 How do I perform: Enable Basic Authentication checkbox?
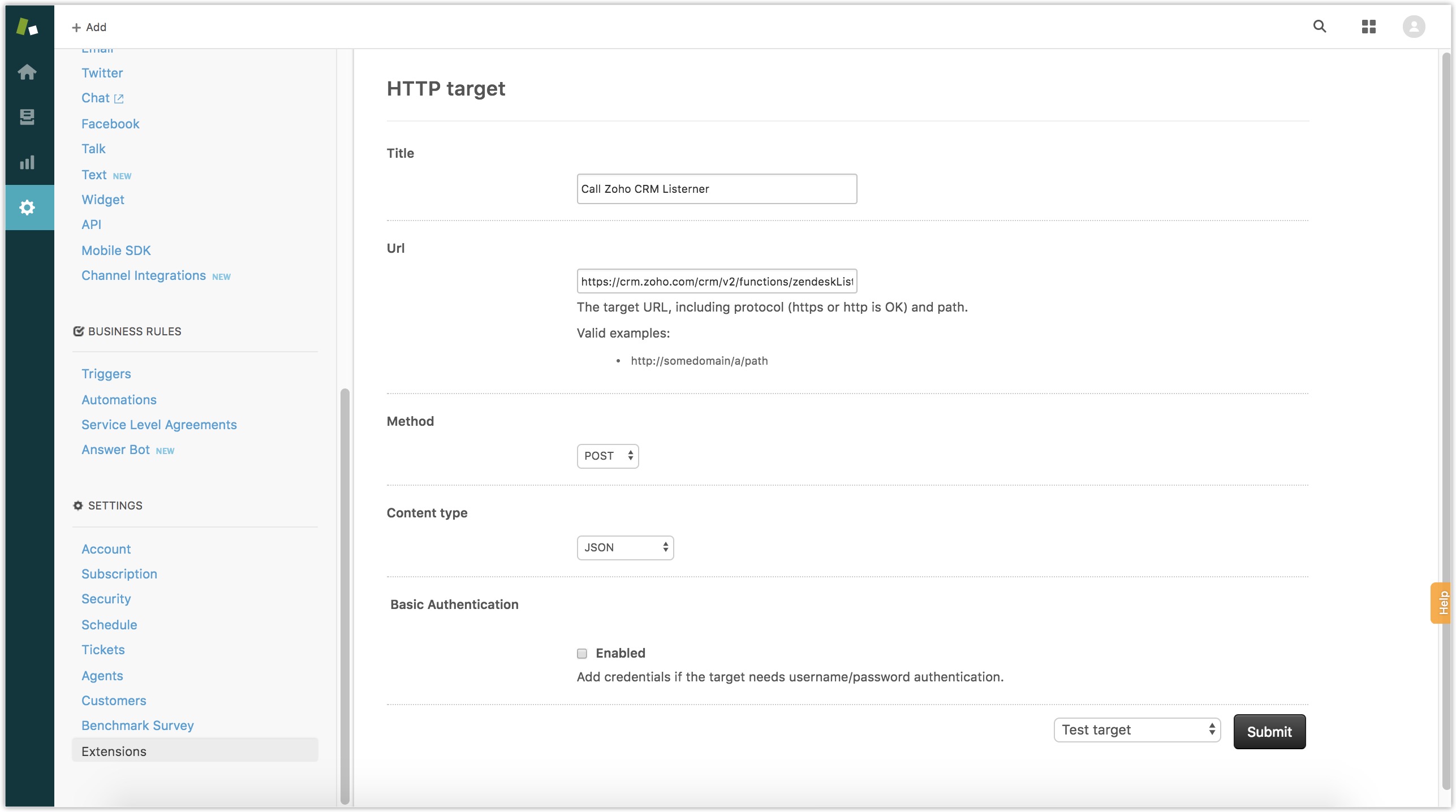click(x=581, y=654)
